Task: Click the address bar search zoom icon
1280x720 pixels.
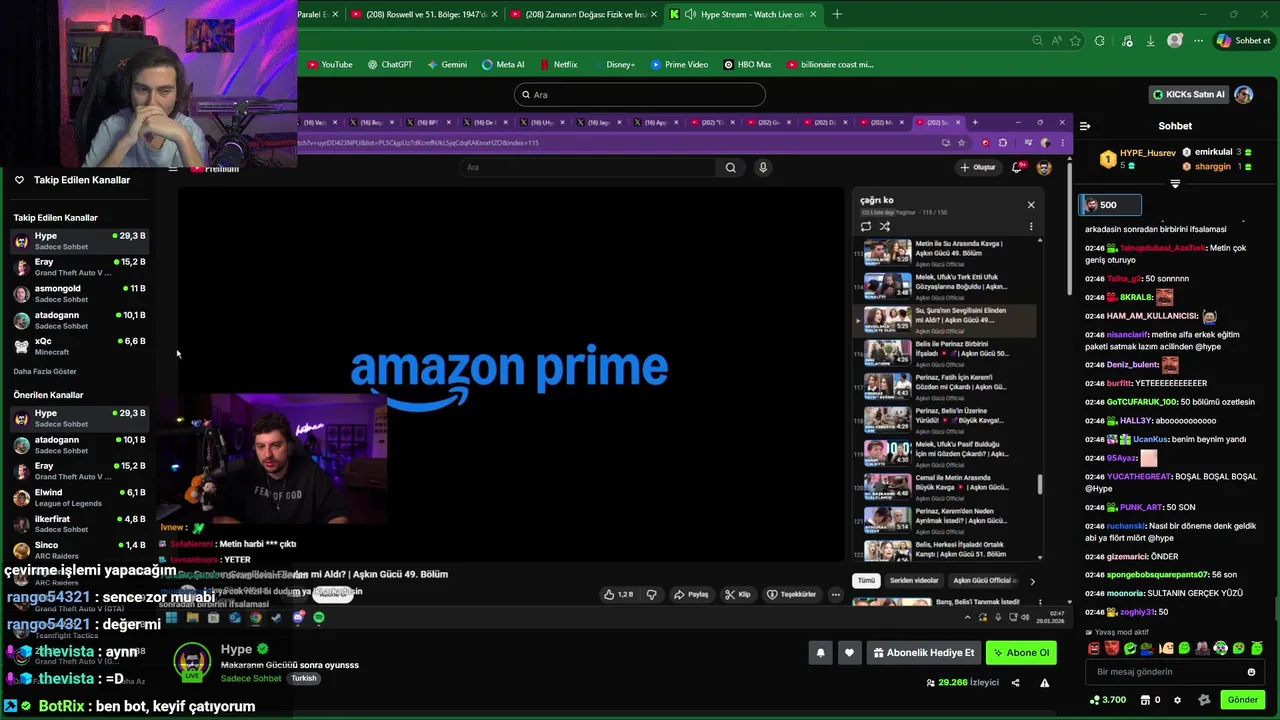Action: [1037, 41]
